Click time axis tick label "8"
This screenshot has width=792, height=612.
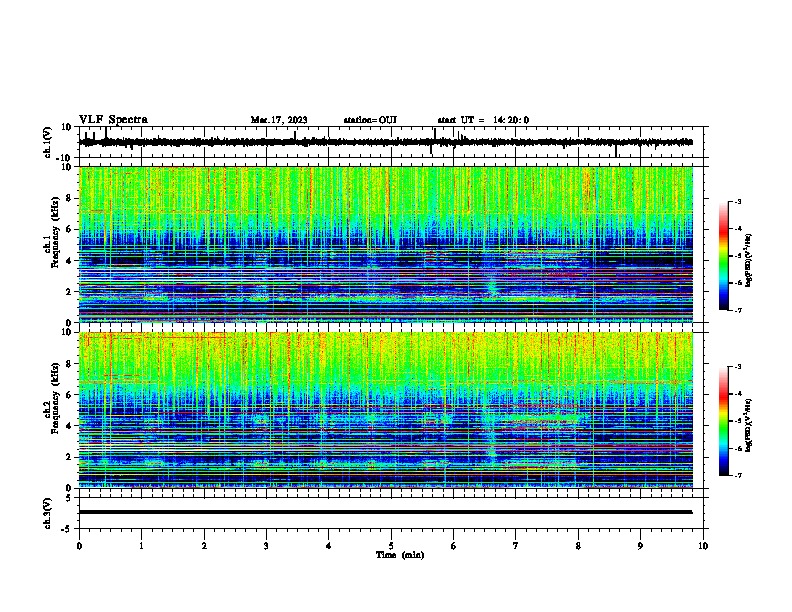[578, 546]
